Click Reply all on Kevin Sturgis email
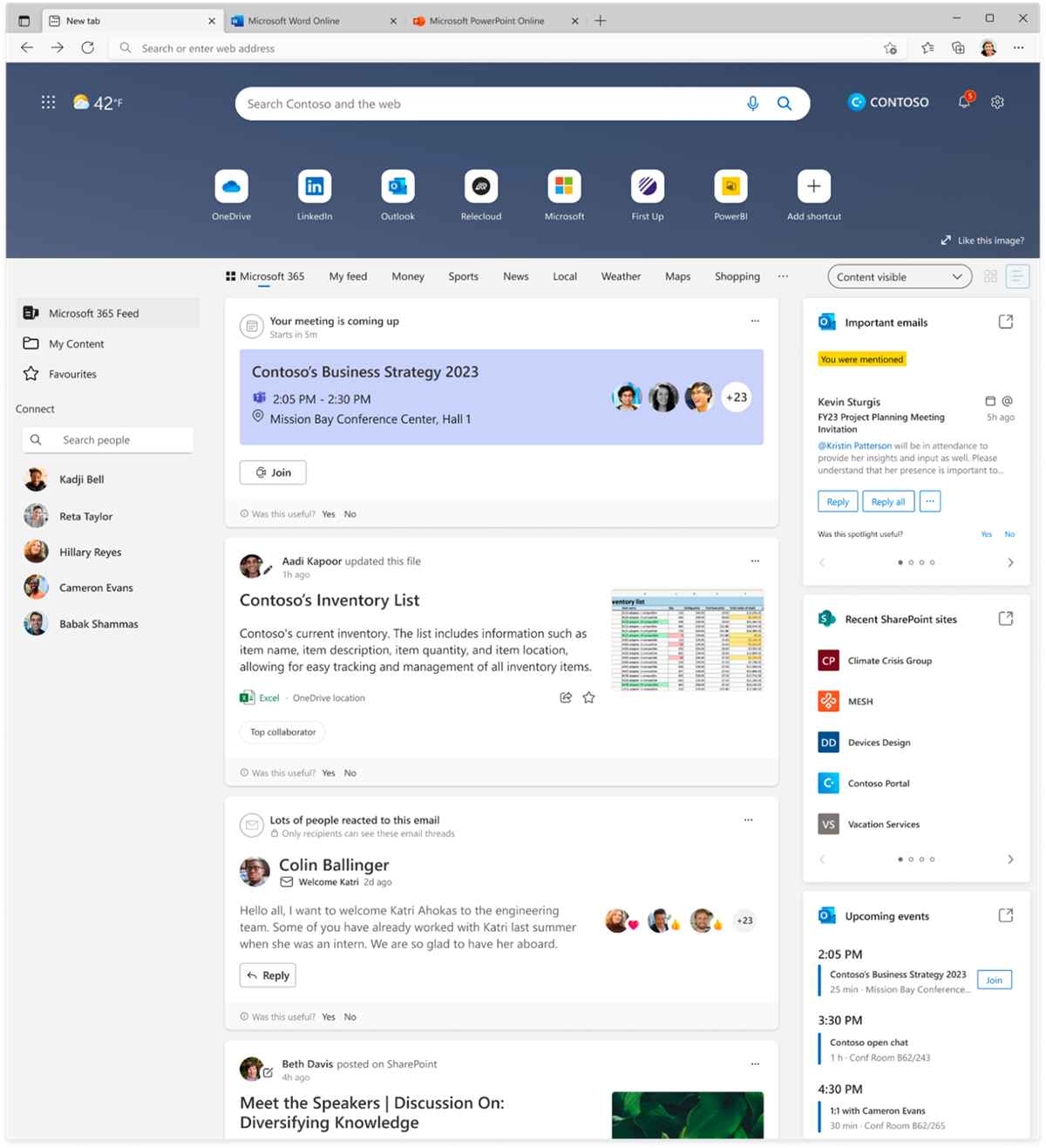Screen dimensions: 1046x1148 [x=887, y=501]
